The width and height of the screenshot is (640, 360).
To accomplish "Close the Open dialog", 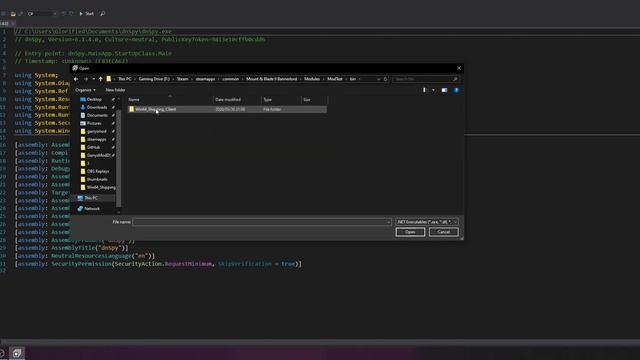I will tap(459, 68).
